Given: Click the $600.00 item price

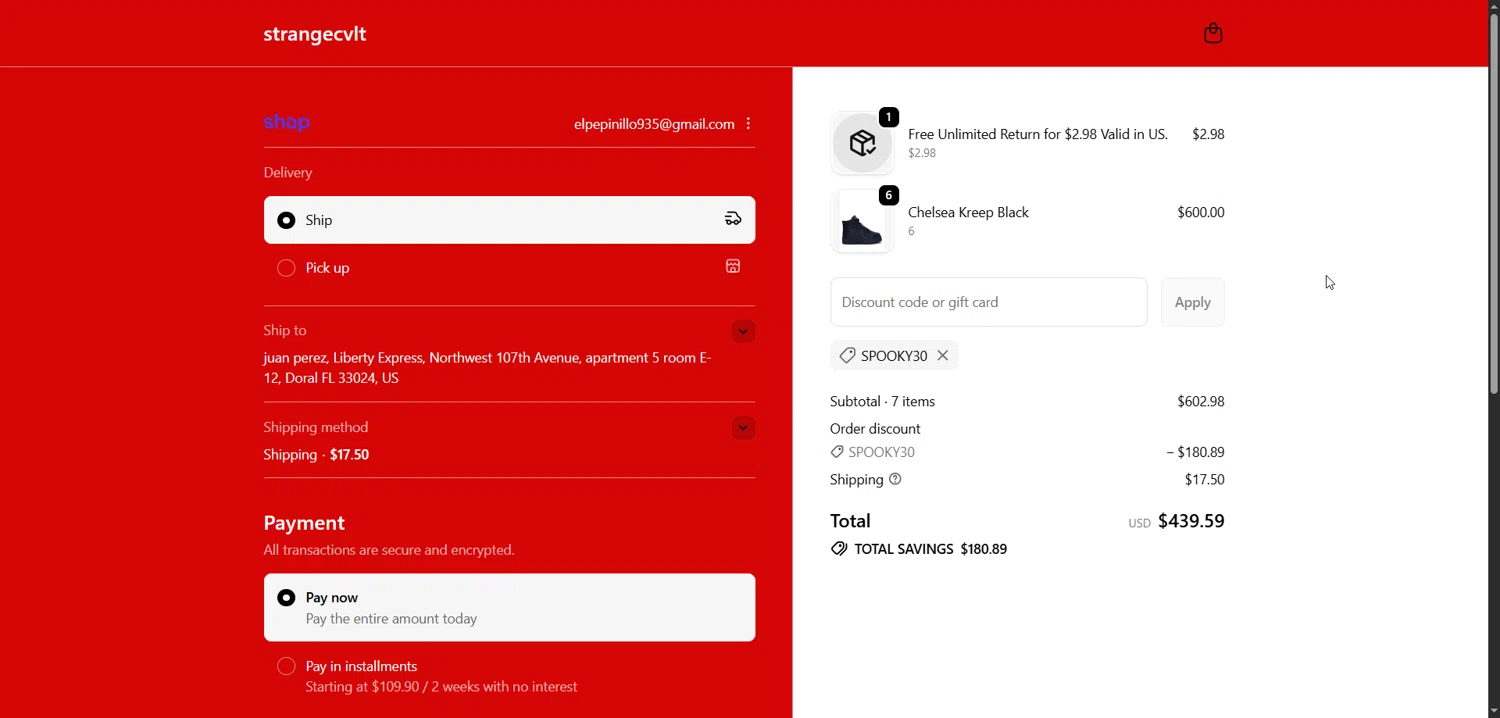Looking at the screenshot, I should click(1200, 212).
